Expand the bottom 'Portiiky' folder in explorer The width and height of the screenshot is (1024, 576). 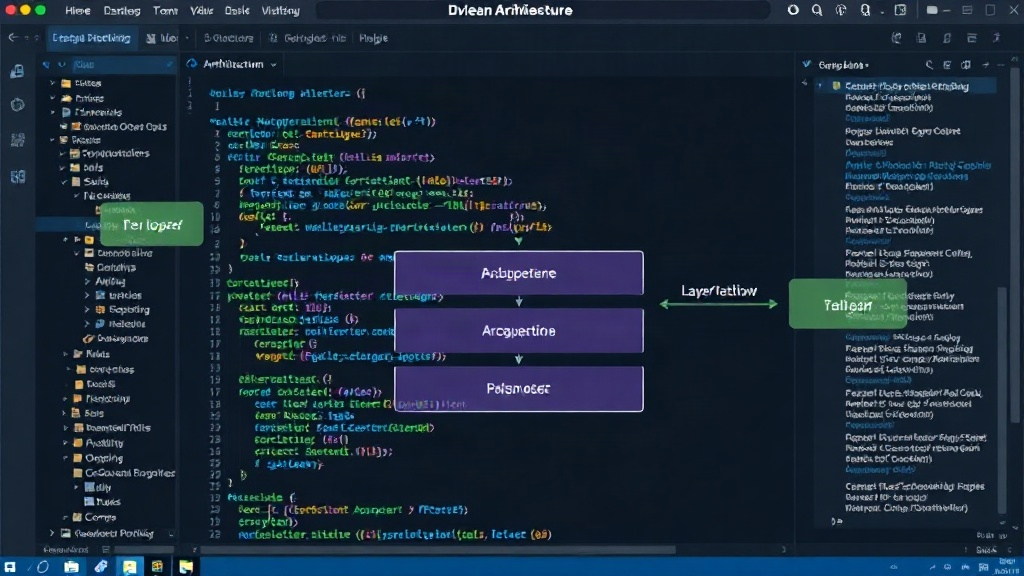pyautogui.click(x=53, y=534)
